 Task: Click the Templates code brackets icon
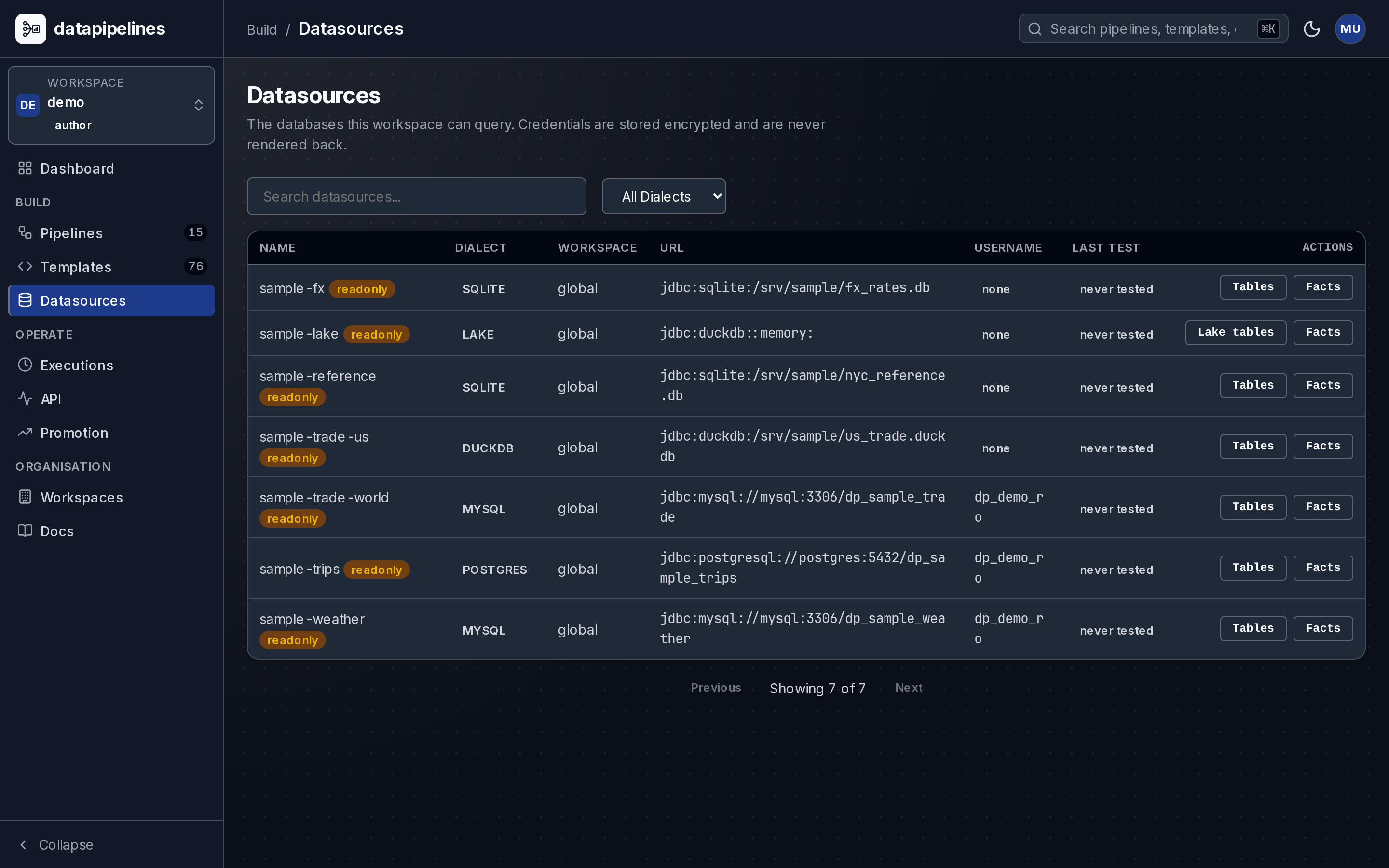point(25,266)
